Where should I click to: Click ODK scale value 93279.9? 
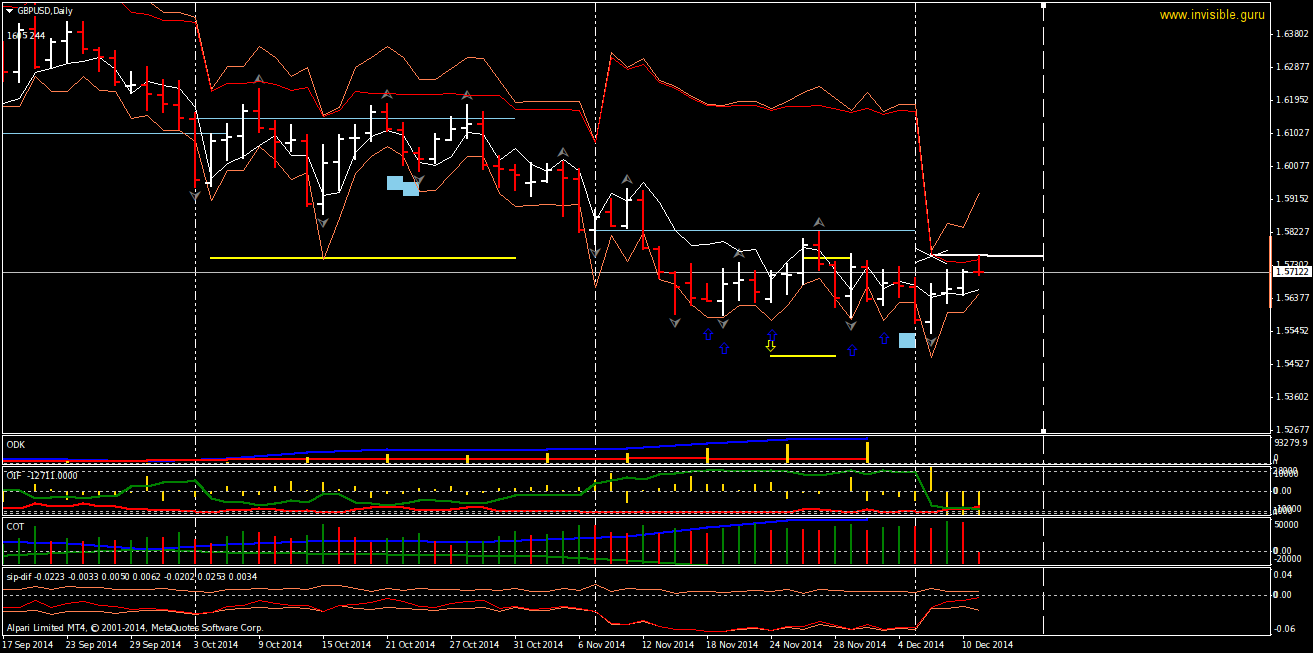[x=1292, y=442]
